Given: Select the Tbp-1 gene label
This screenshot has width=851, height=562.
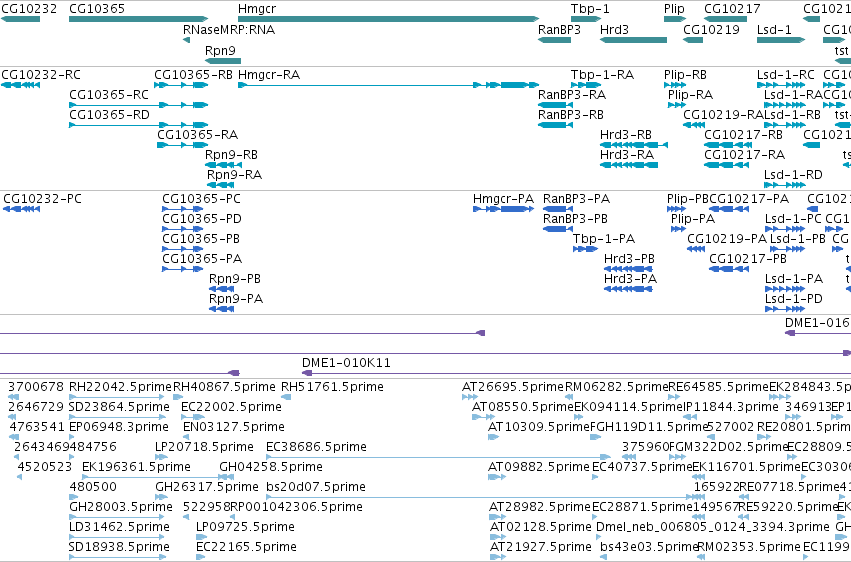Looking at the screenshot, I should [x=590, y=9].
